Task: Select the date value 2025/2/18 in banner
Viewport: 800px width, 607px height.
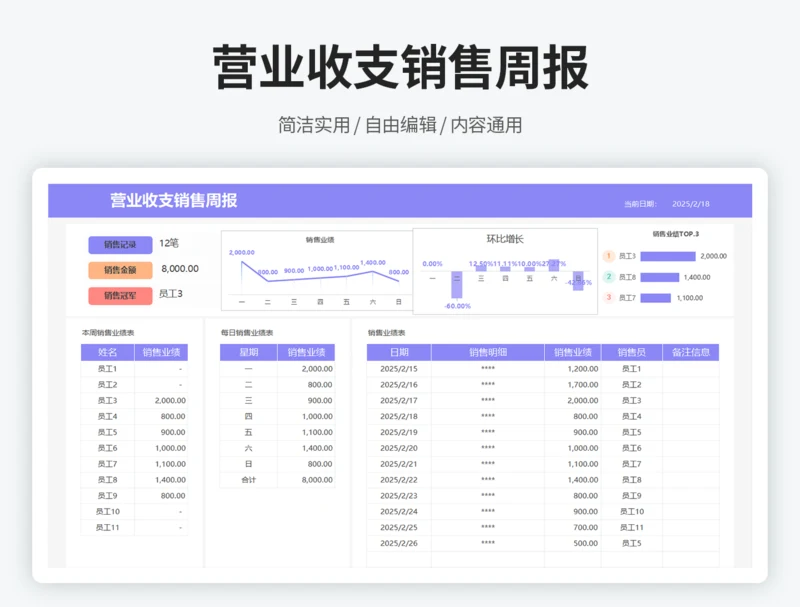Action: [x=691, y=204]
